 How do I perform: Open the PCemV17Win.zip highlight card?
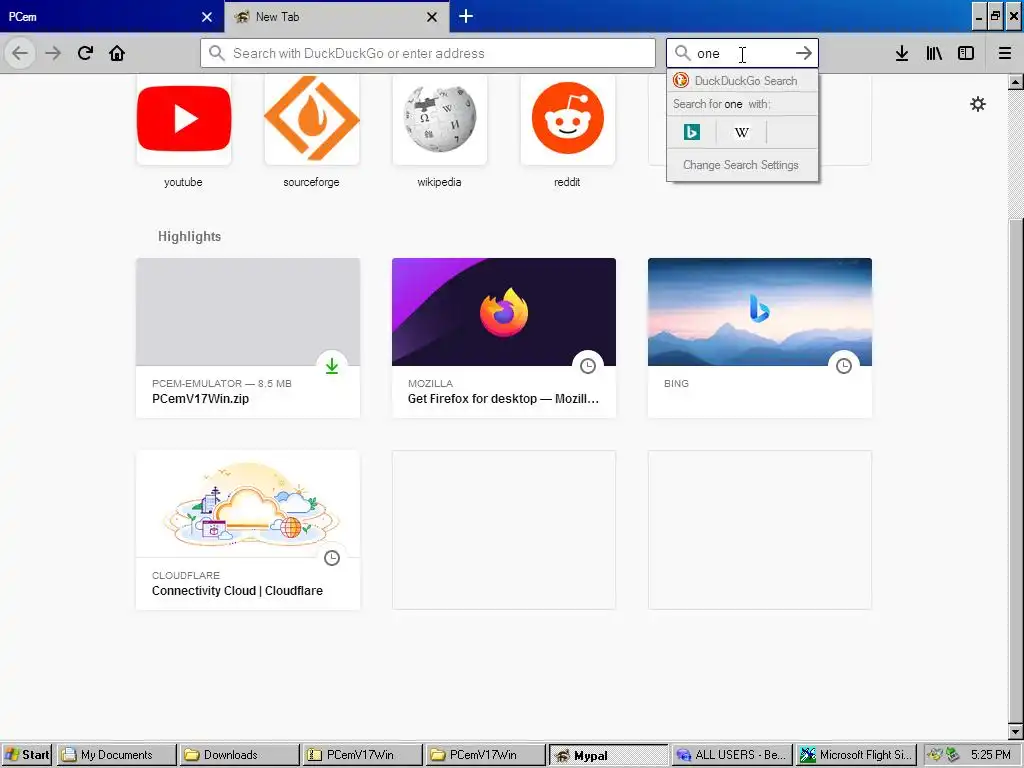point(248,338)
